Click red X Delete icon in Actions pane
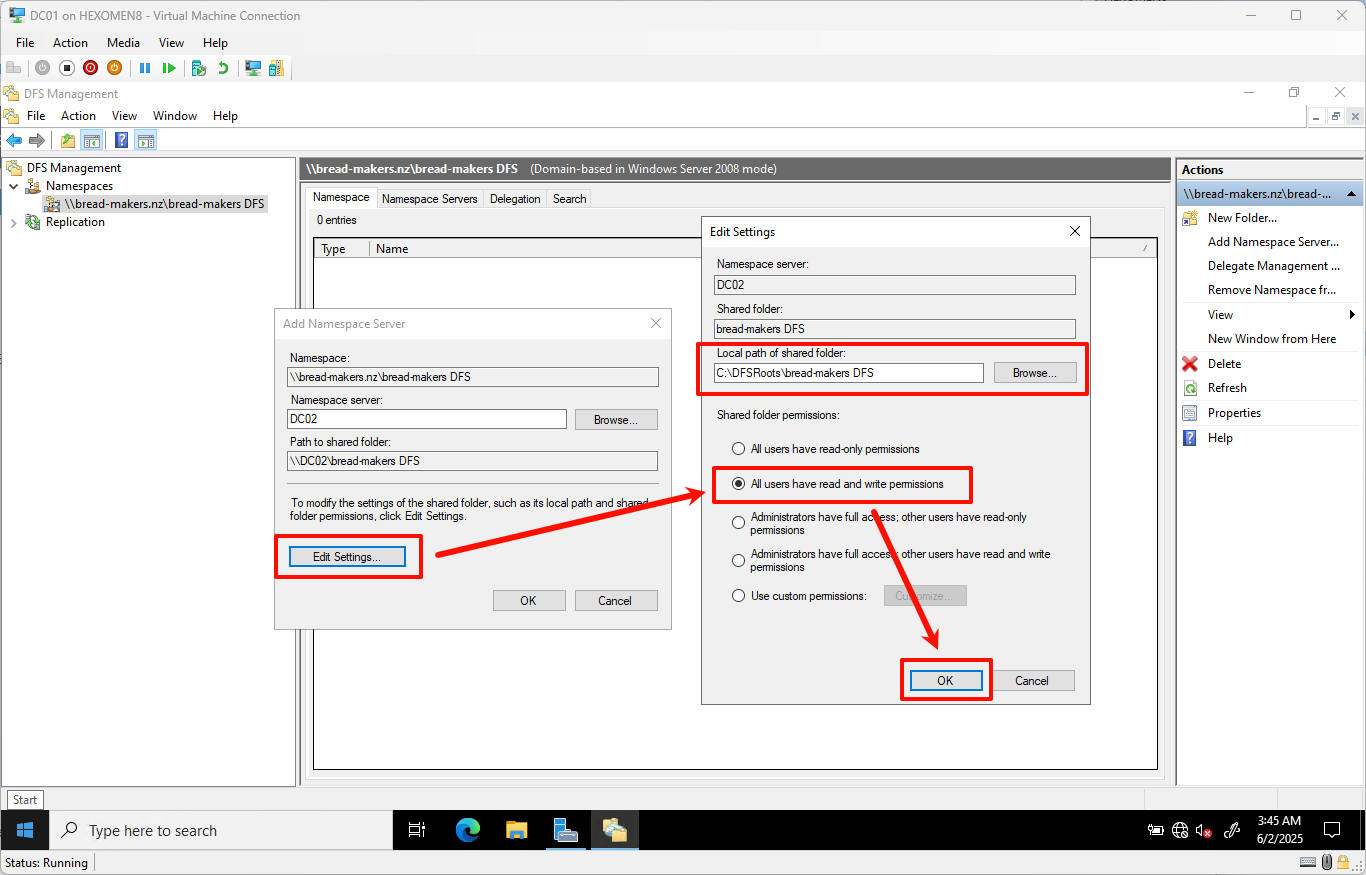 click(x=1190, y=364)
